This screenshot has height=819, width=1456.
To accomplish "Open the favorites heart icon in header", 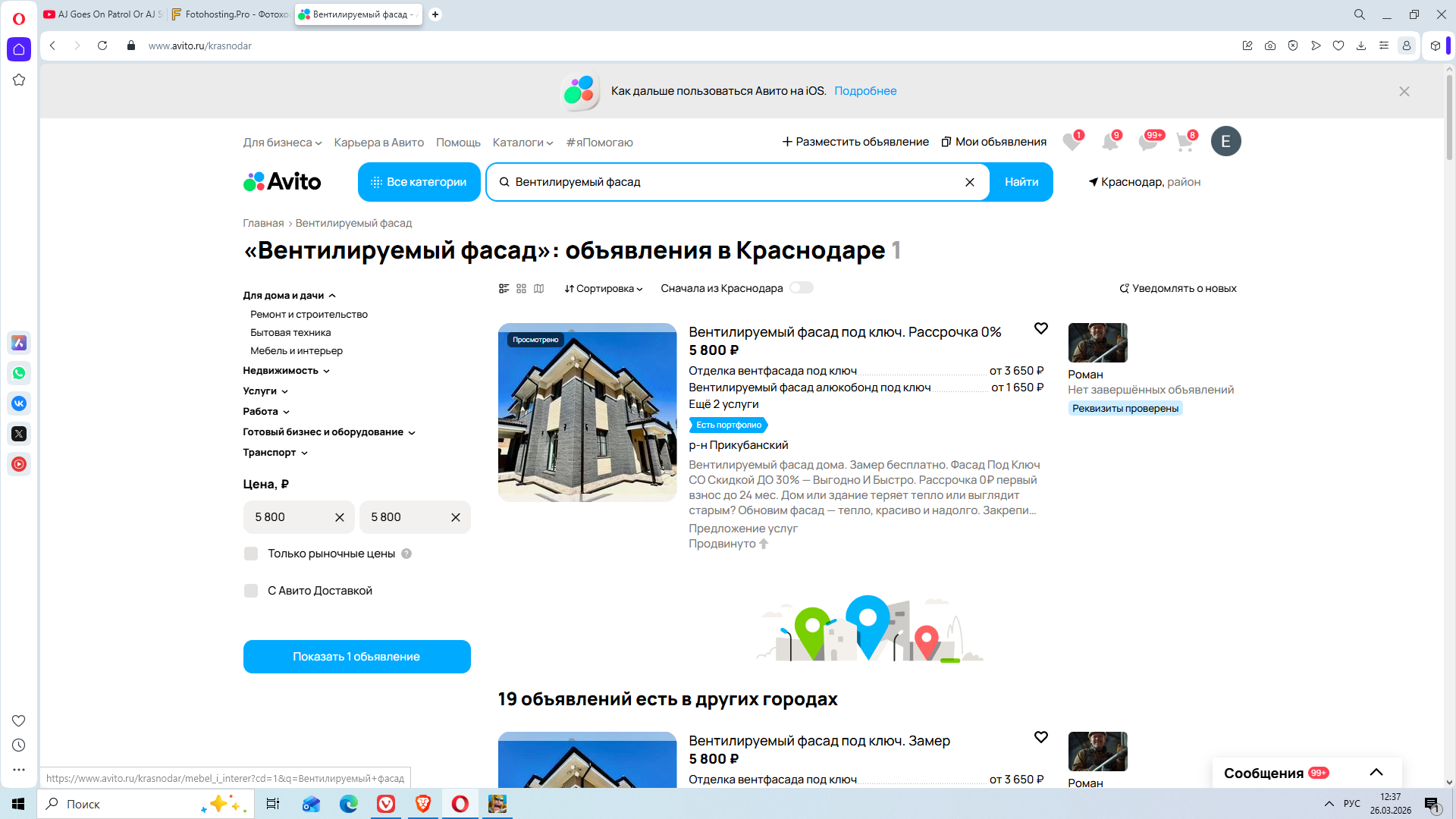I will pos(1071,142).
